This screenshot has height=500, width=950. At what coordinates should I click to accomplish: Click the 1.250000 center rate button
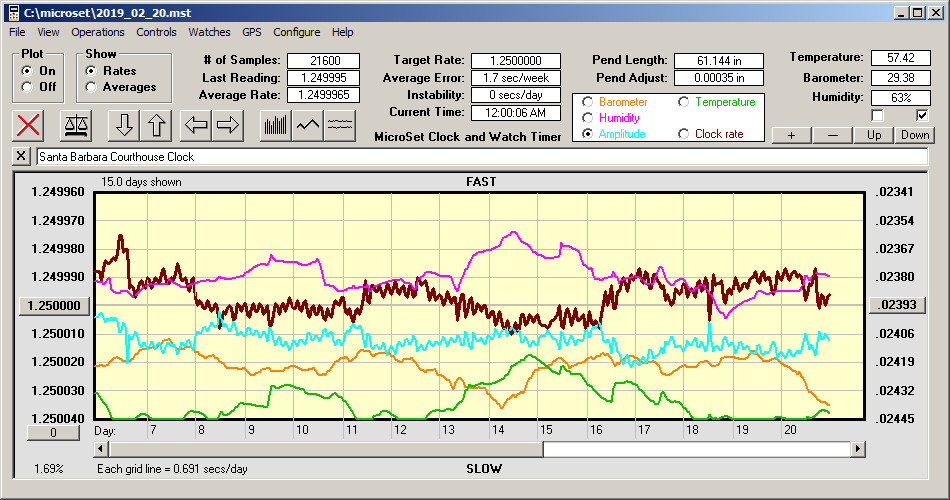point(55,305)
